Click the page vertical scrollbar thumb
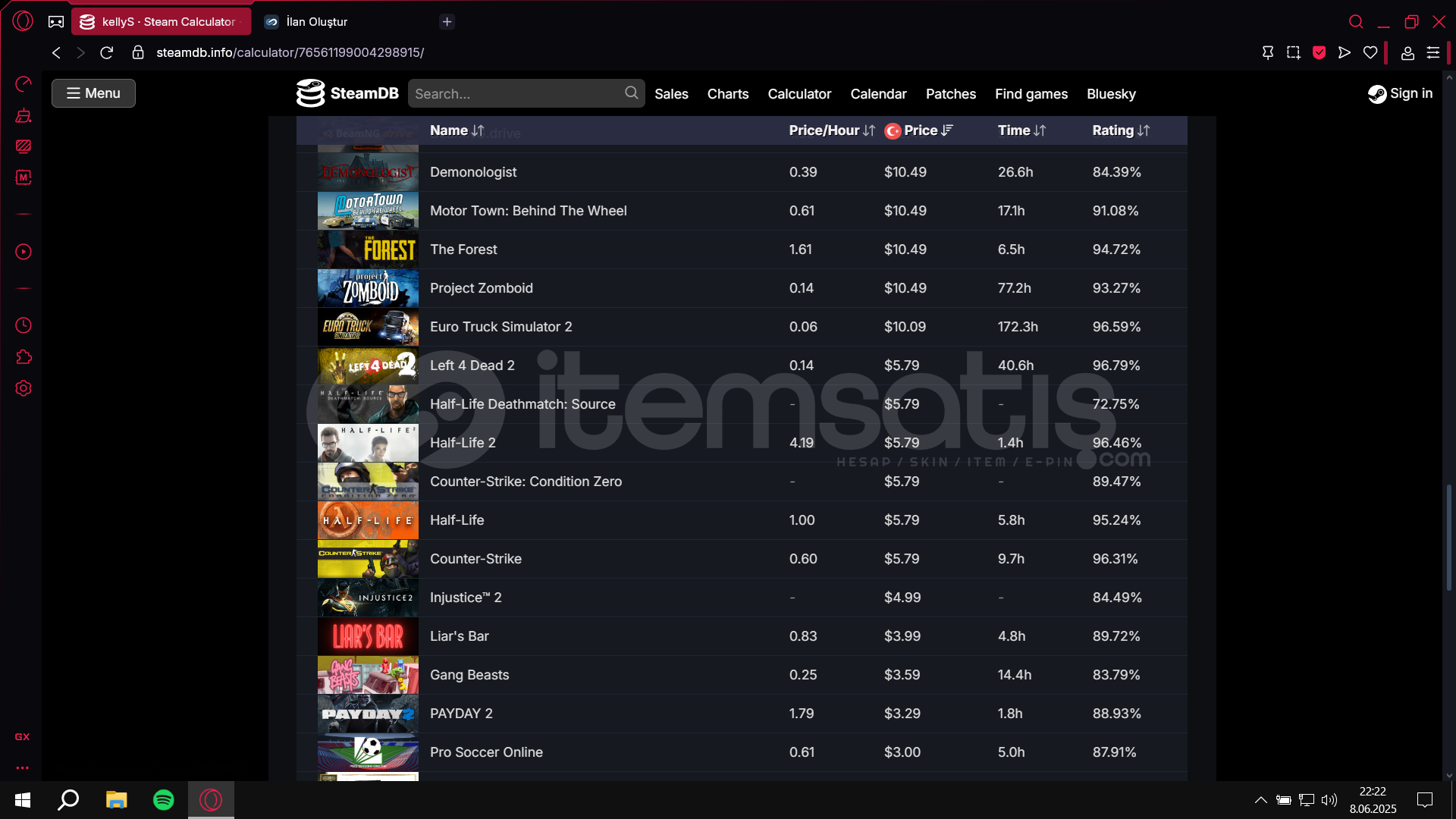 pos(1448,537)
